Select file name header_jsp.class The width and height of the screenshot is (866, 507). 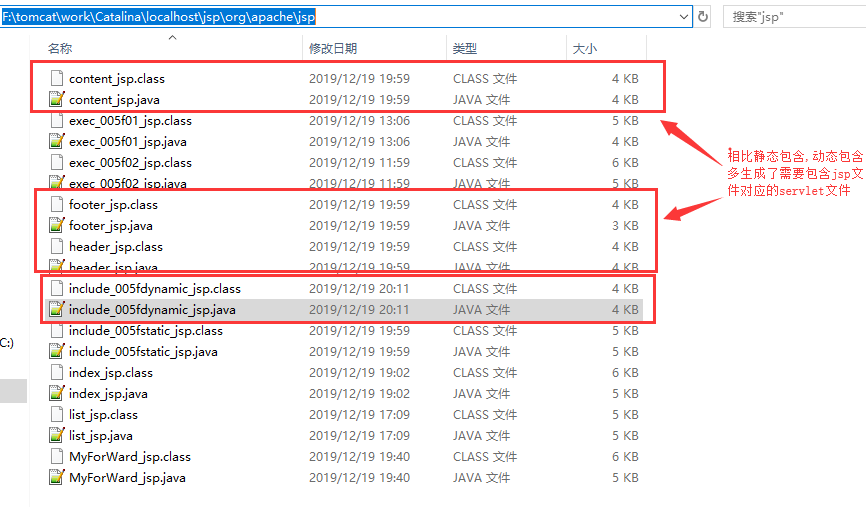(x=116, y=247)
